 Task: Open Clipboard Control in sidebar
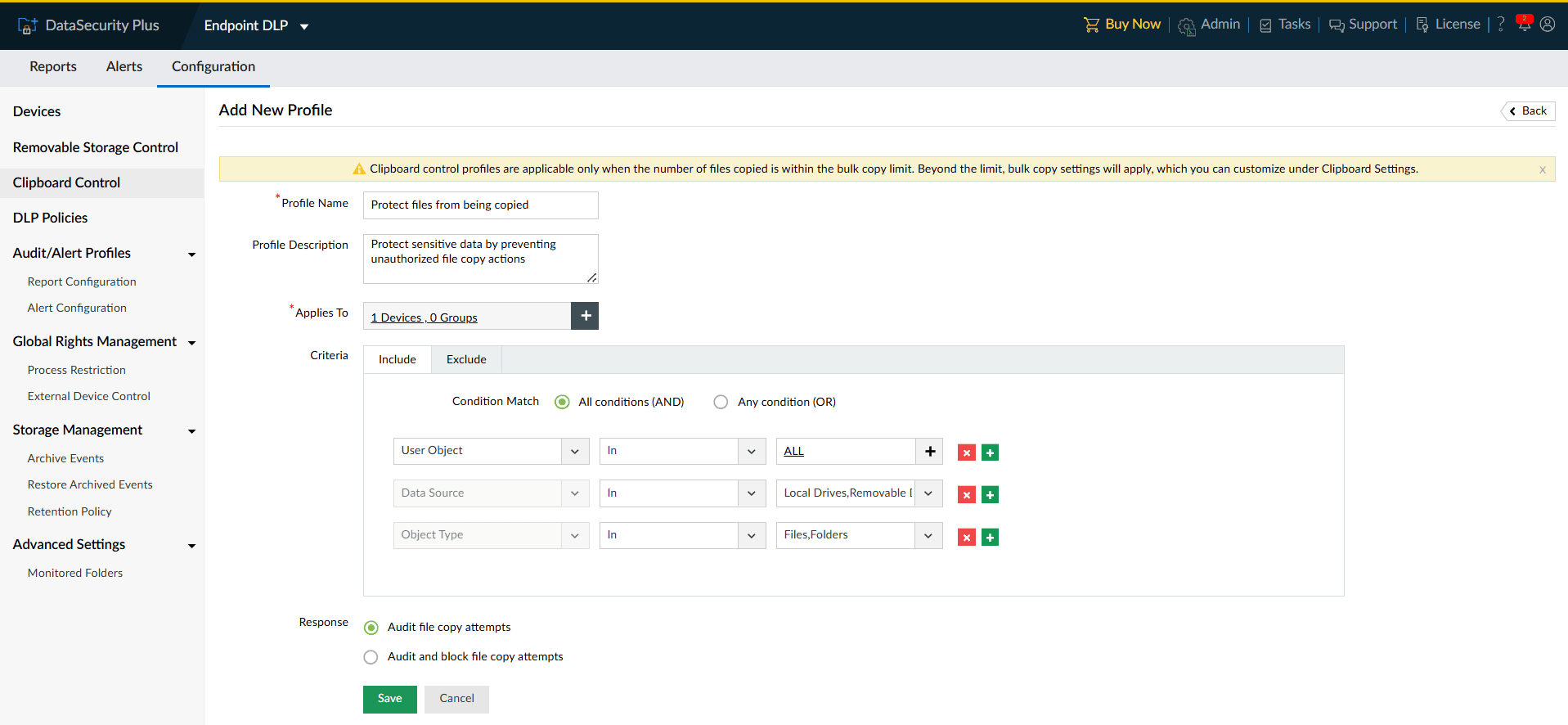tap(66, 182)
